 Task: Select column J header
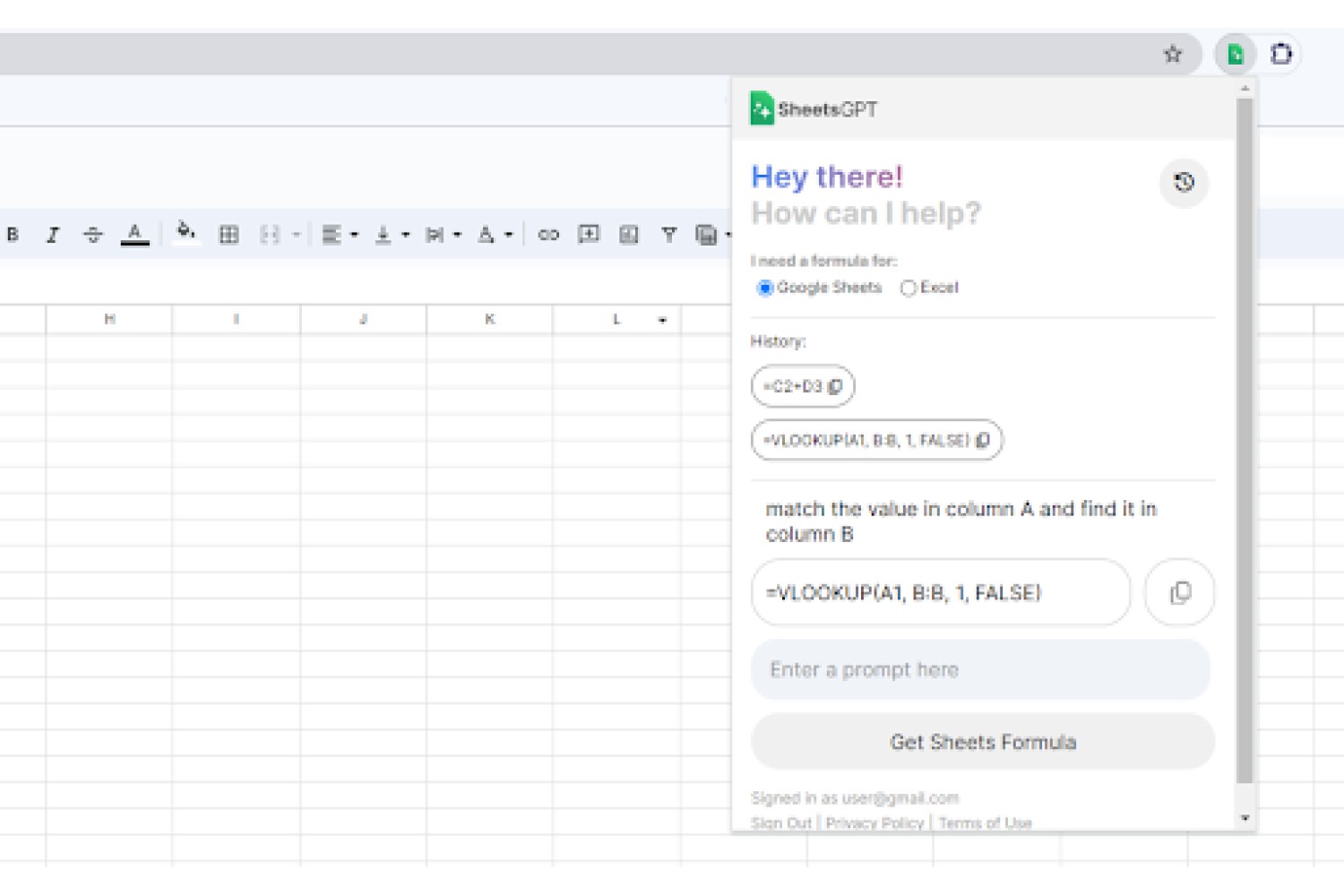[364, 319]
